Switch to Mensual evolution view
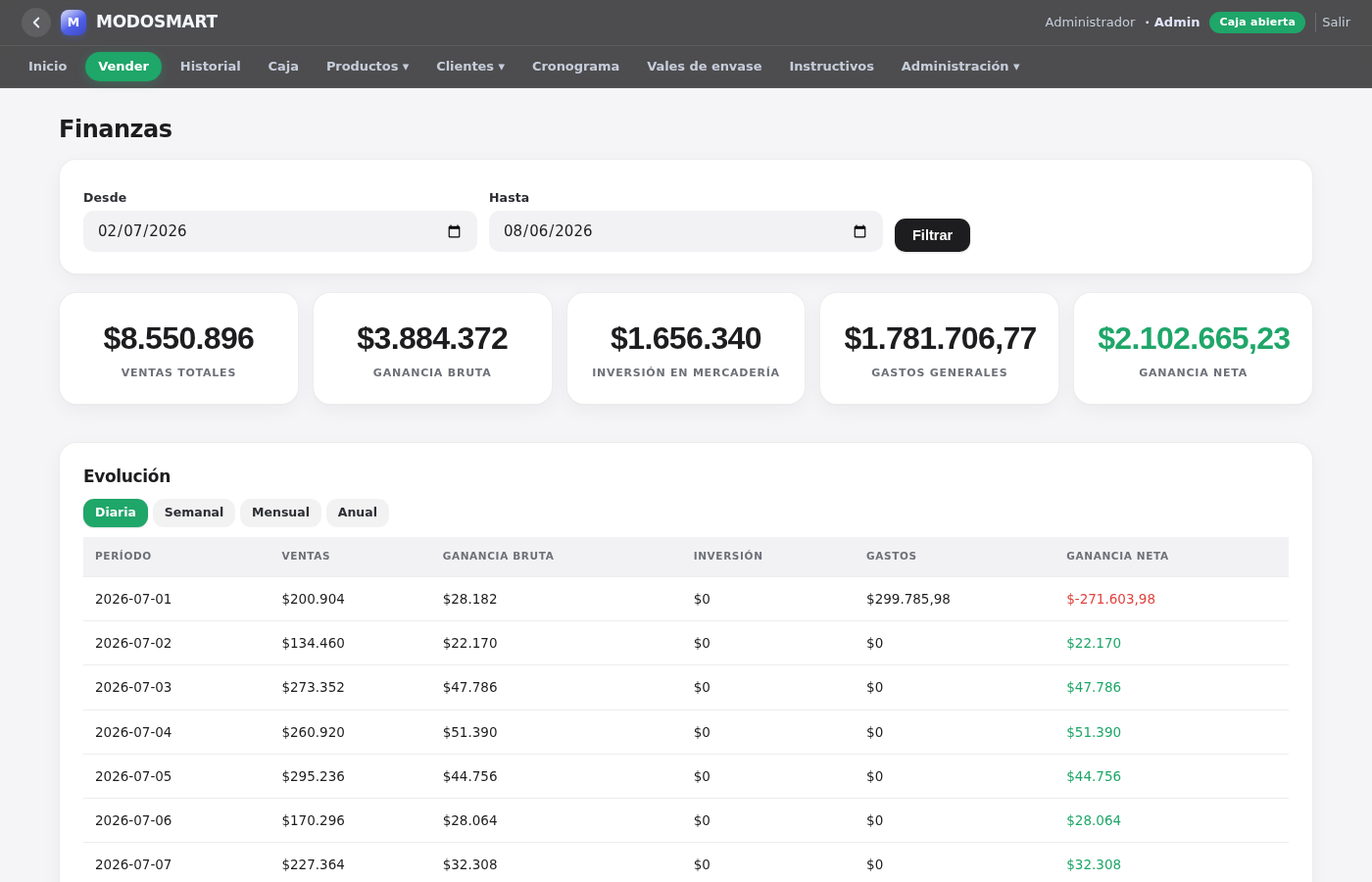1372x882 pixels. pos(280,513)
